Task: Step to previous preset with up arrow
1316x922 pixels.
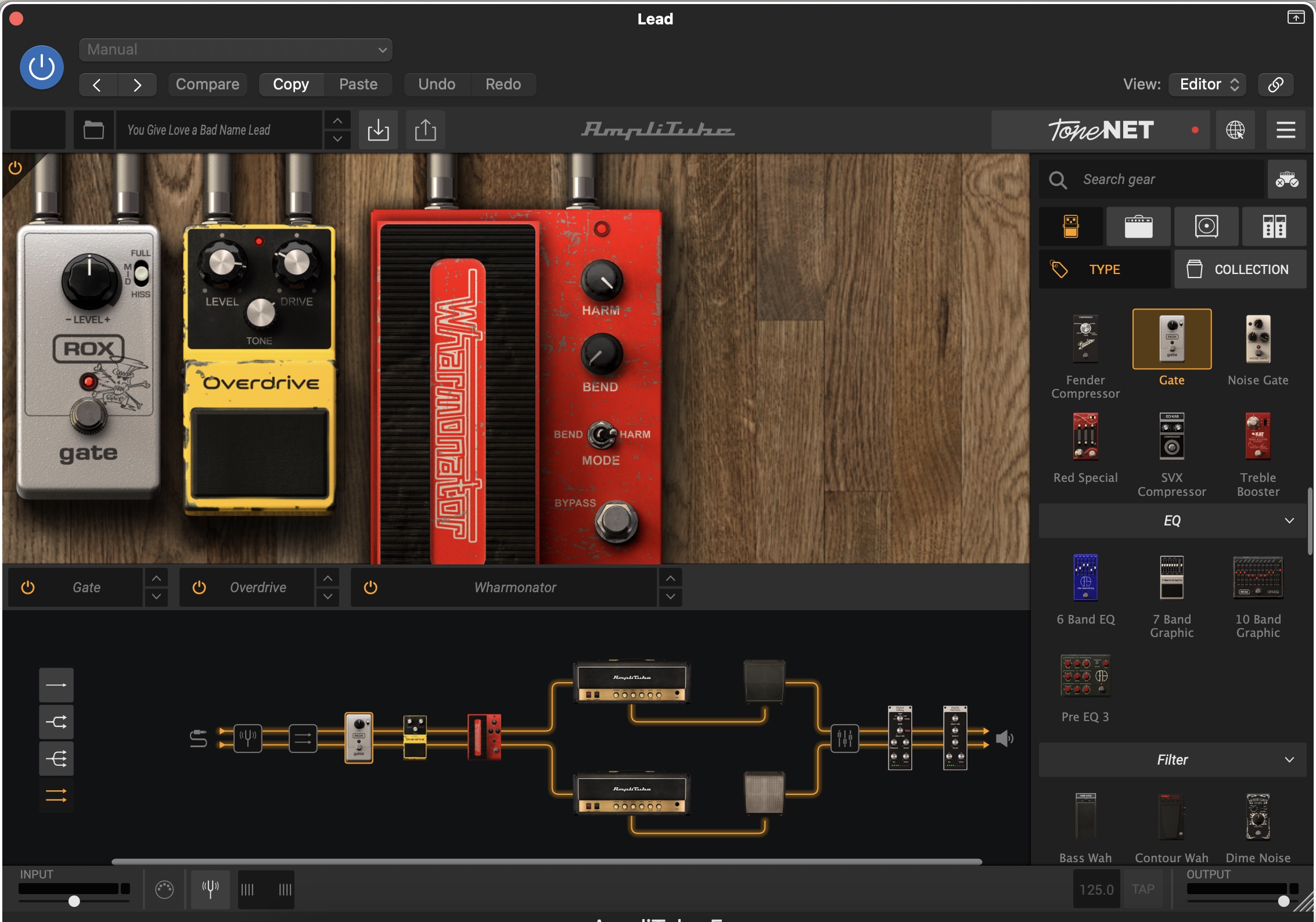Action: [x=337, y=121]
